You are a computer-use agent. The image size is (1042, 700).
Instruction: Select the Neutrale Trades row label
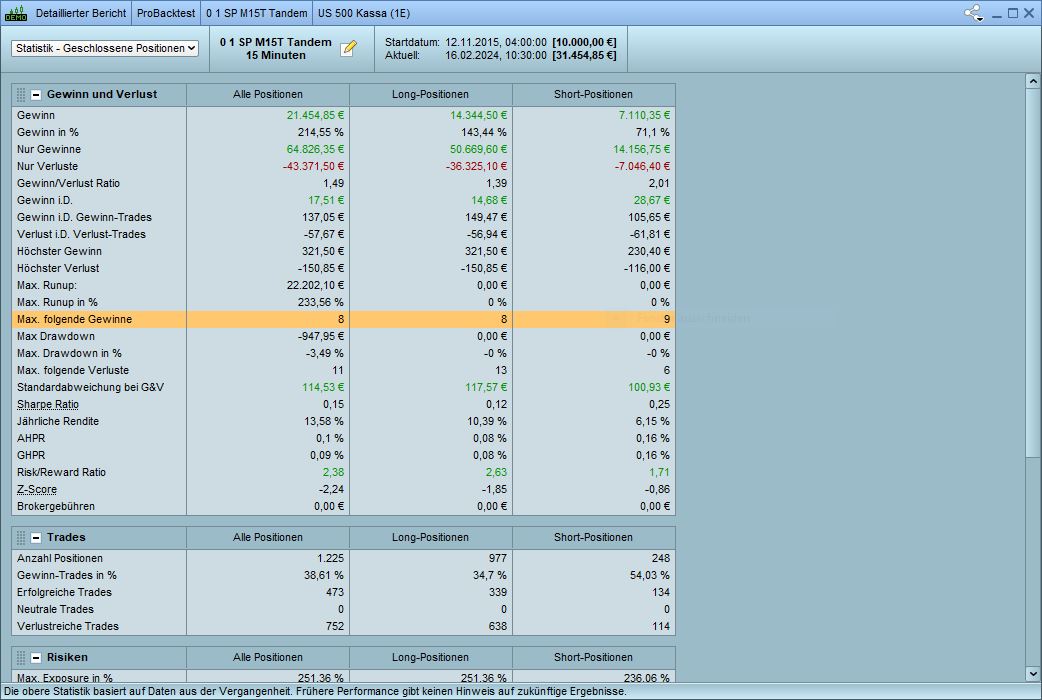55,609
